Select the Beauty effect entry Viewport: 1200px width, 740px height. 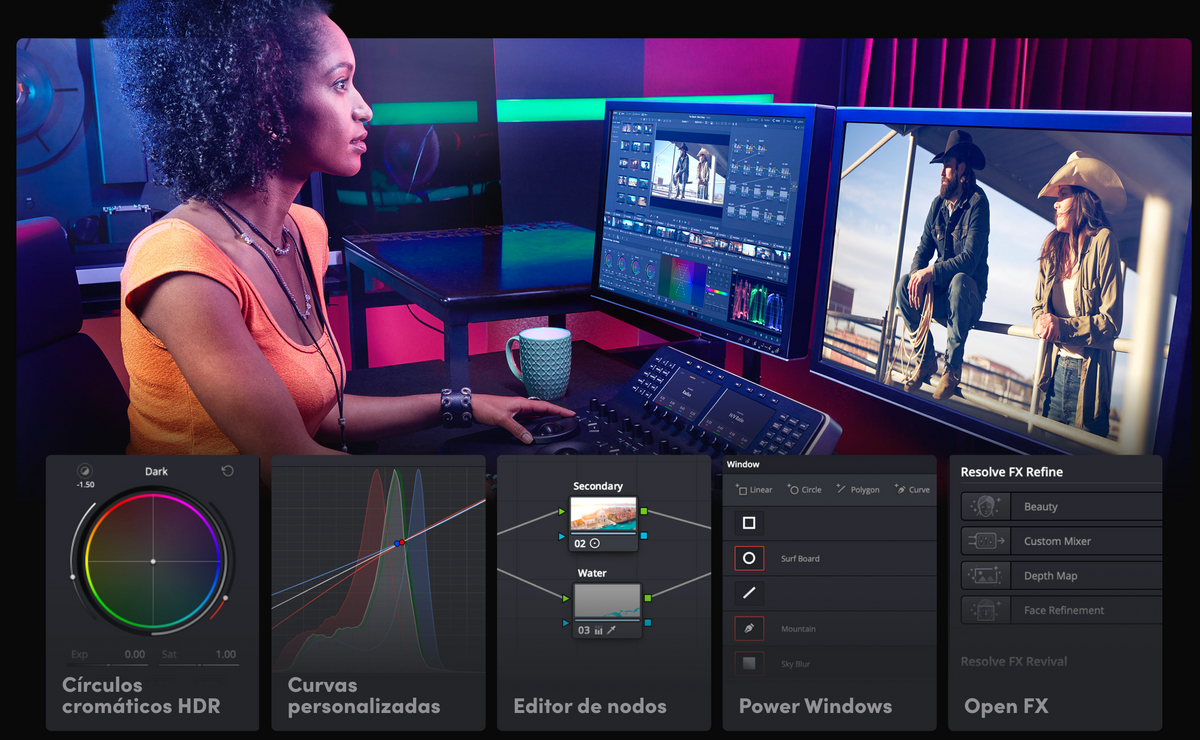1061,507
